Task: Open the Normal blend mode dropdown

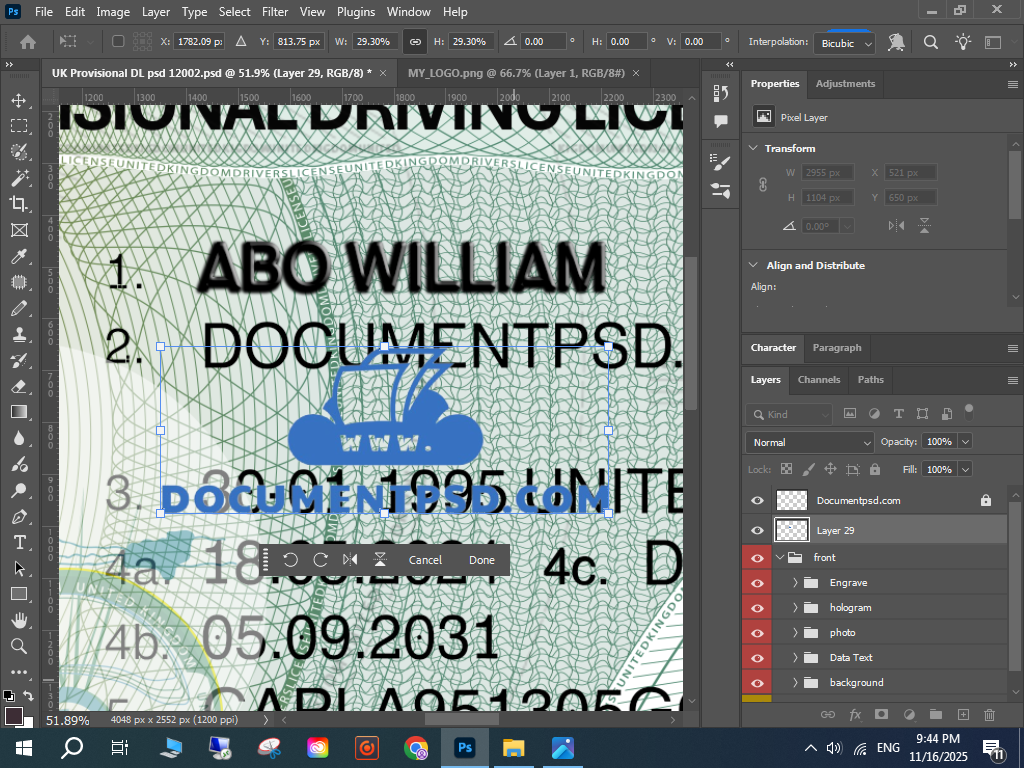Action: click(810, 442)
